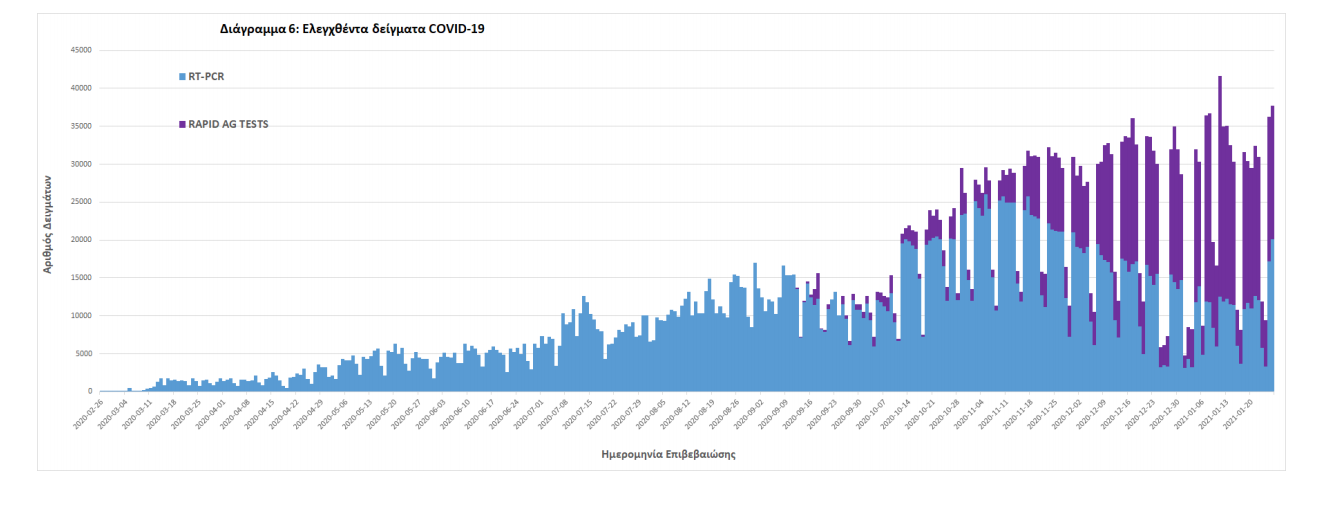Select the 2020-07-01 date label
The image size is (1338, 514).
pos(527,412)
